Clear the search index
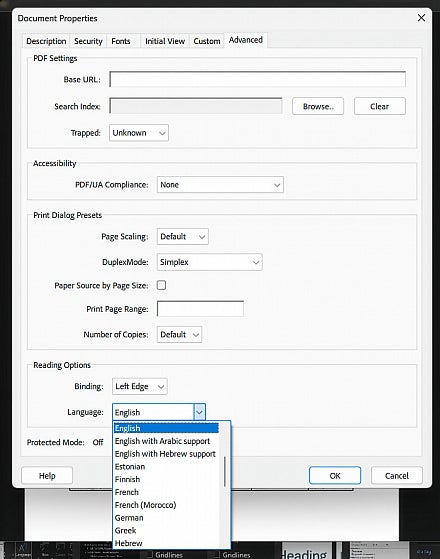Image resolution: width=440 pixels, height=559 pixels. click(x=380, y=106)
